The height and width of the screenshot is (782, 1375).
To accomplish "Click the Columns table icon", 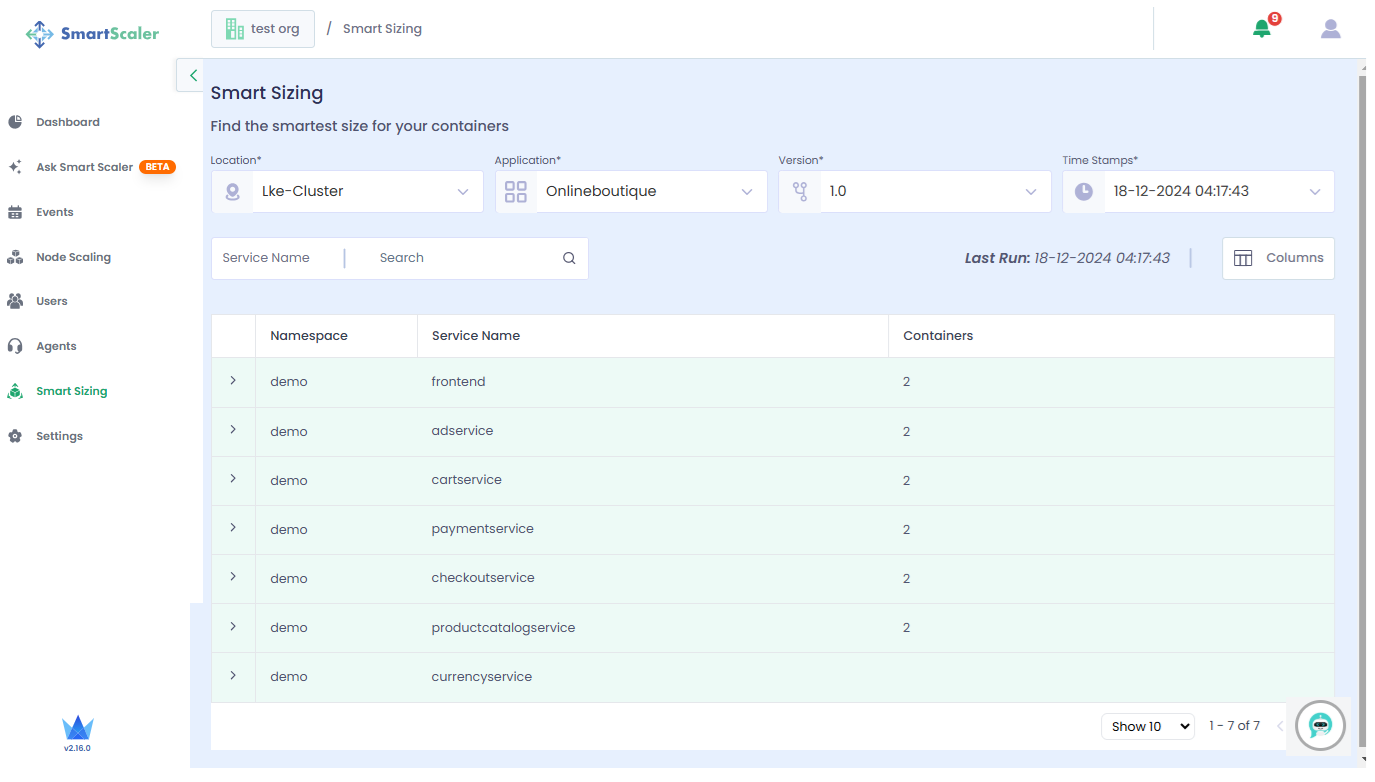I will 1243,258.
